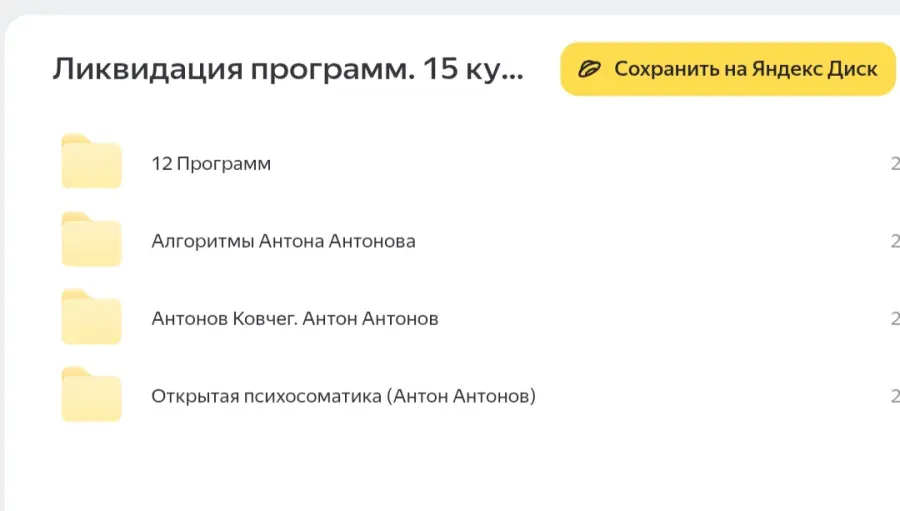The height and width of the screenshot is (511, 900).
Task: Click the cut-off date of Открытая психосоматика
Action: (x=894, y=396)
